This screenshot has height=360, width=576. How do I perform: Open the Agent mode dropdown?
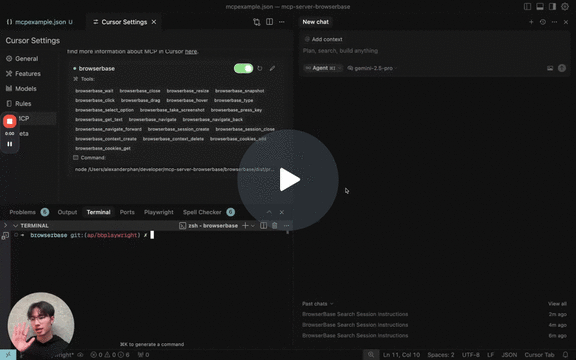pyautogui.click(x=323, y=68)
